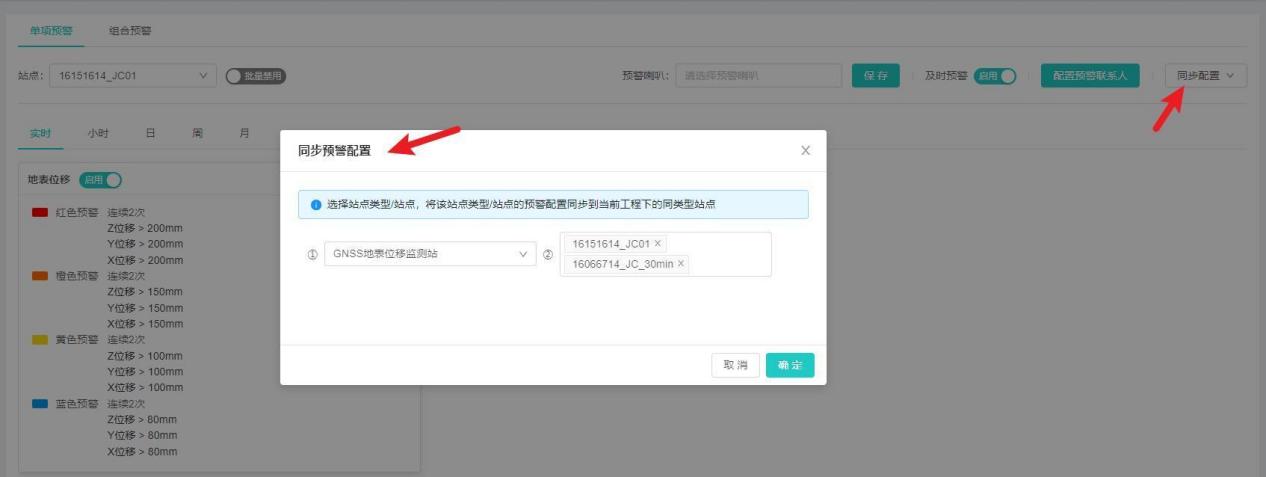Open the 同步配置 dropdown menu
This screenshot has height=477, width=1266.
point(1205,76)
